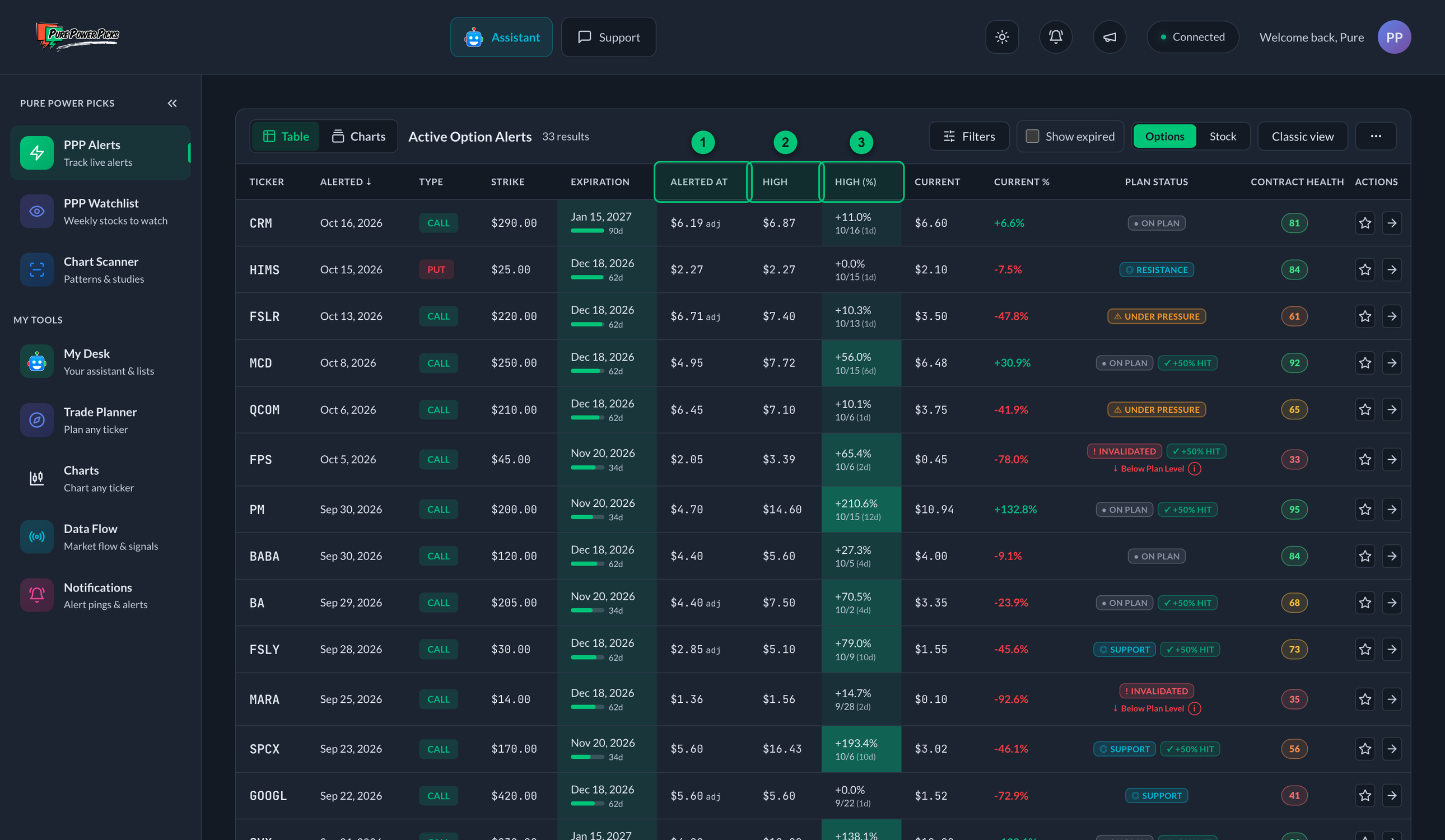Click the Charts candlestick sidebar icon
Image resolution: width=1445 pixels, height=840 pixels.
click(37, 478)
